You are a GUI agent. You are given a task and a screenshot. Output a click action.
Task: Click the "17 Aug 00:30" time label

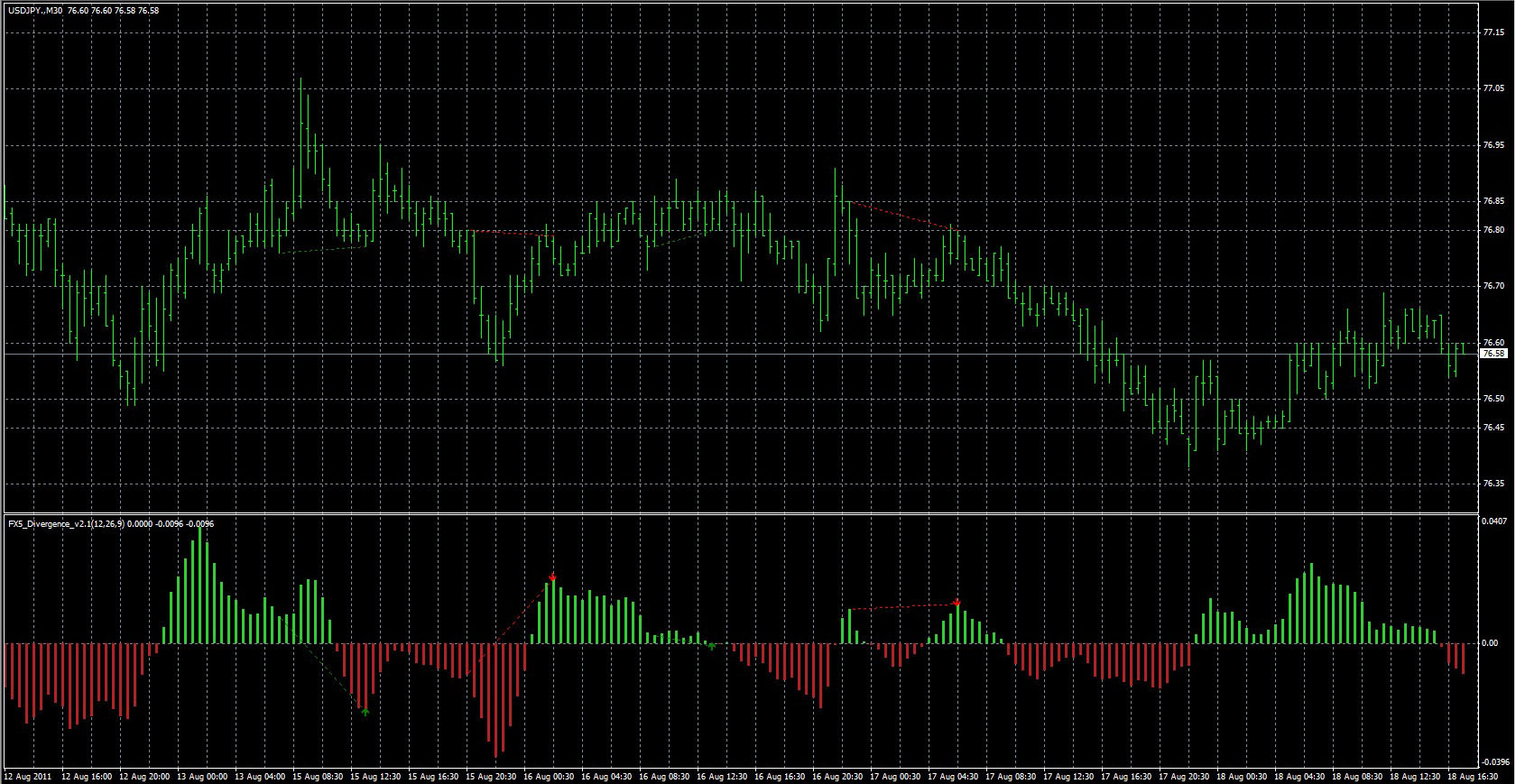pos(895,776)
